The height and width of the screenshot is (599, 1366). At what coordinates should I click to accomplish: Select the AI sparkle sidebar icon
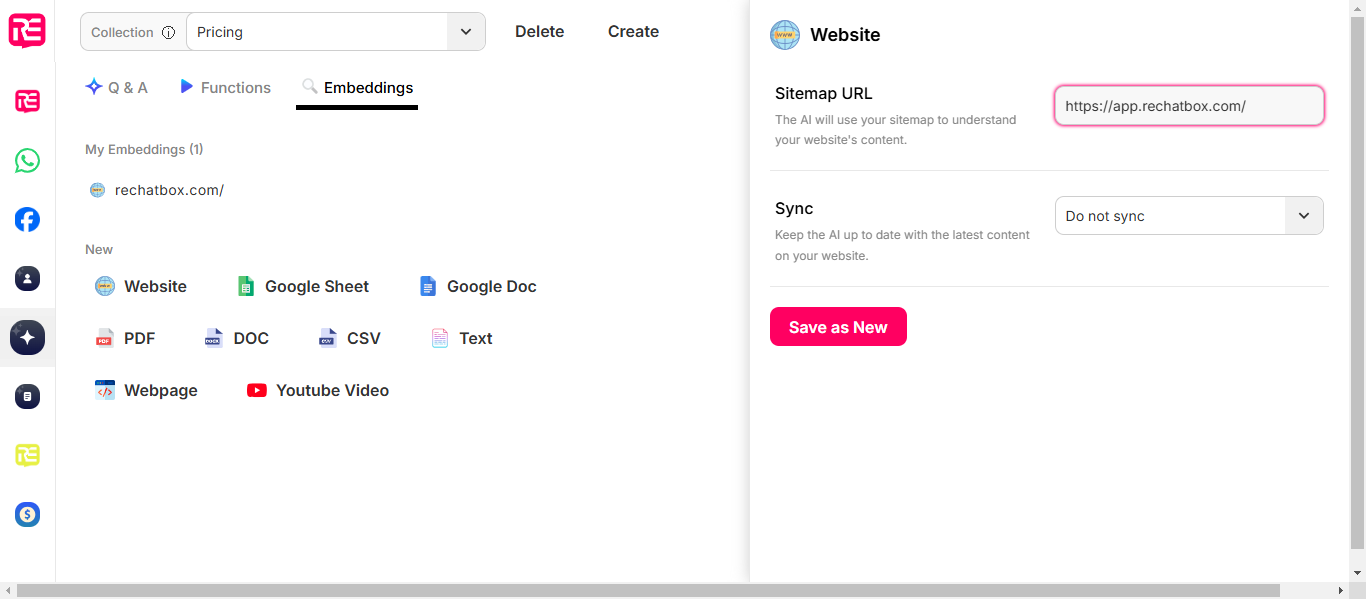pos(27,338)
